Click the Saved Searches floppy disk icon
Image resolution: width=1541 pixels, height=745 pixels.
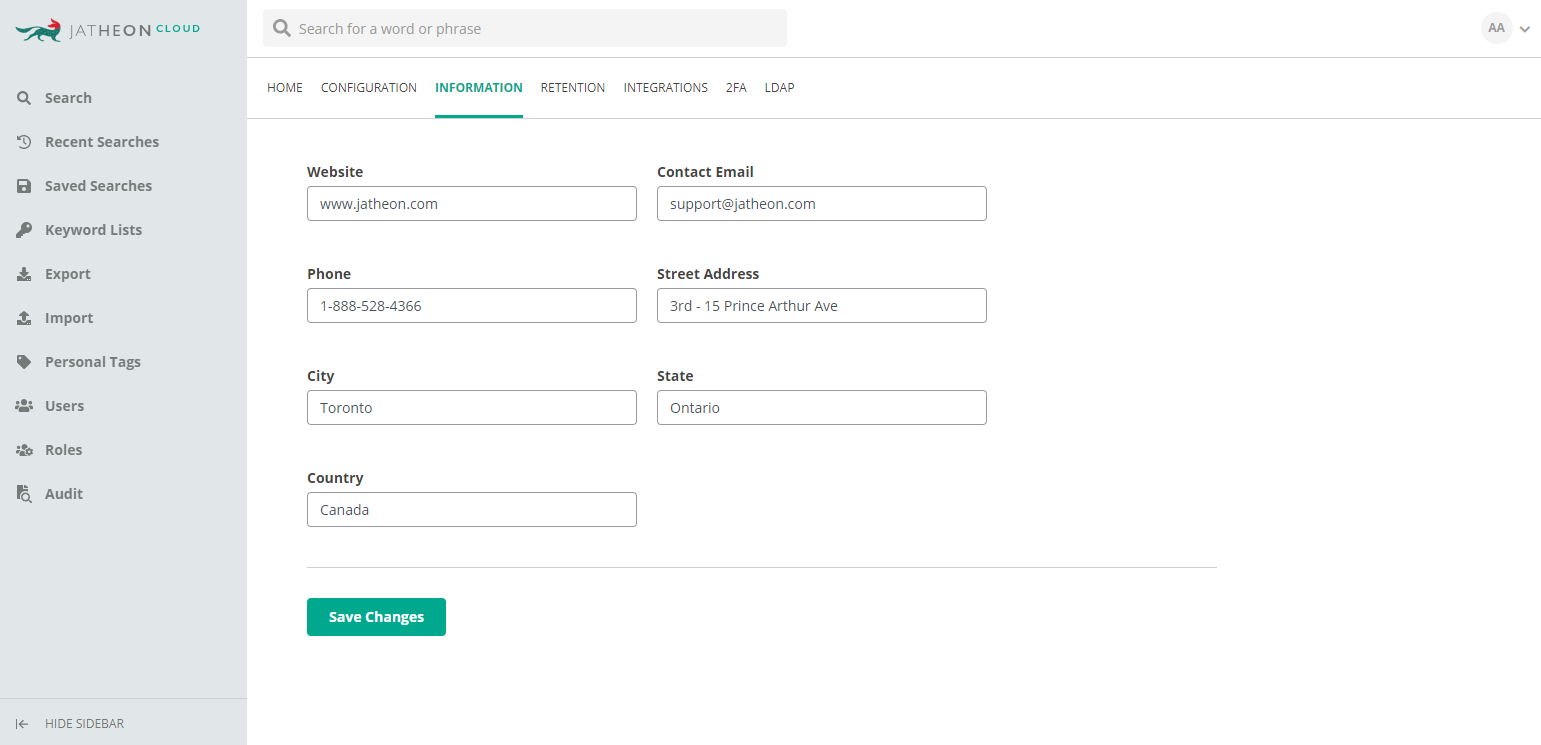coord(24,186)
